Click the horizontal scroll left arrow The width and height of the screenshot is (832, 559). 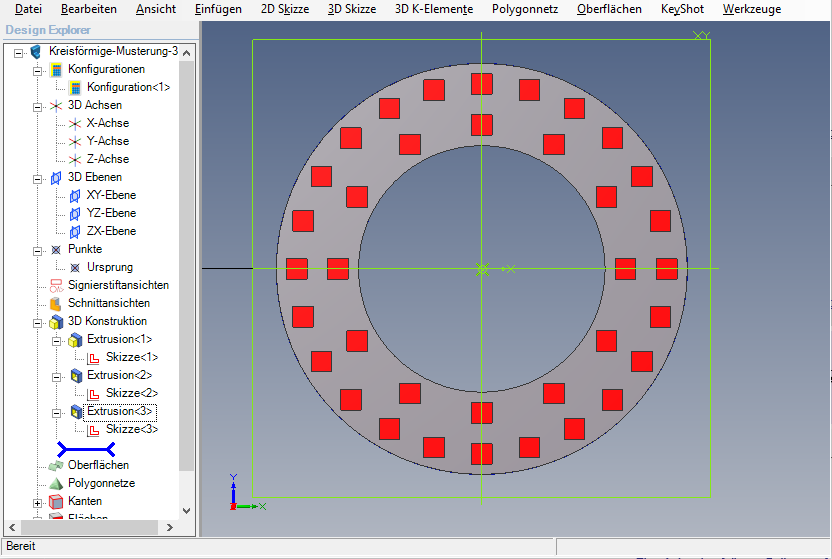12,527
